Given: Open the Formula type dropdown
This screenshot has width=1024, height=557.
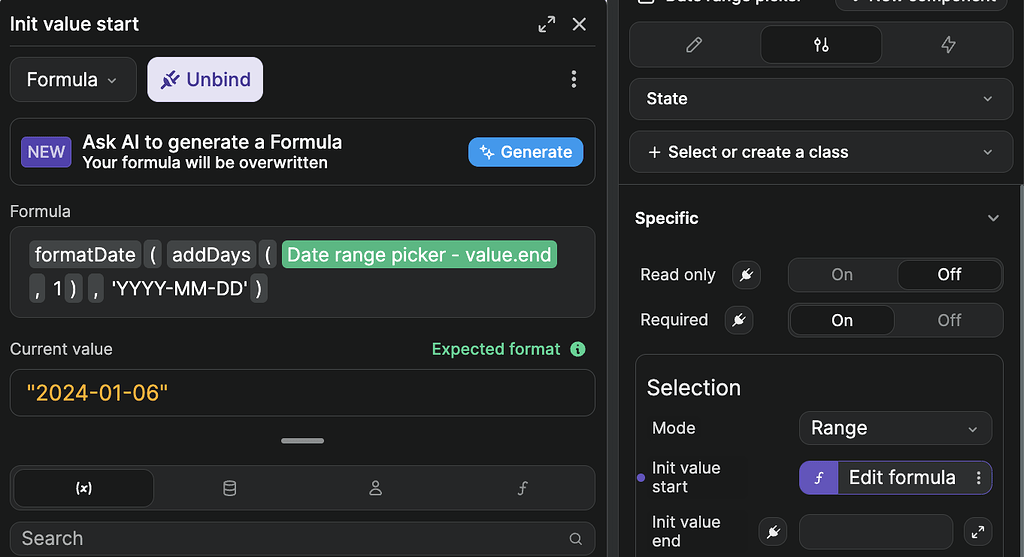Looking at the screenshot, I should [73, 80].
